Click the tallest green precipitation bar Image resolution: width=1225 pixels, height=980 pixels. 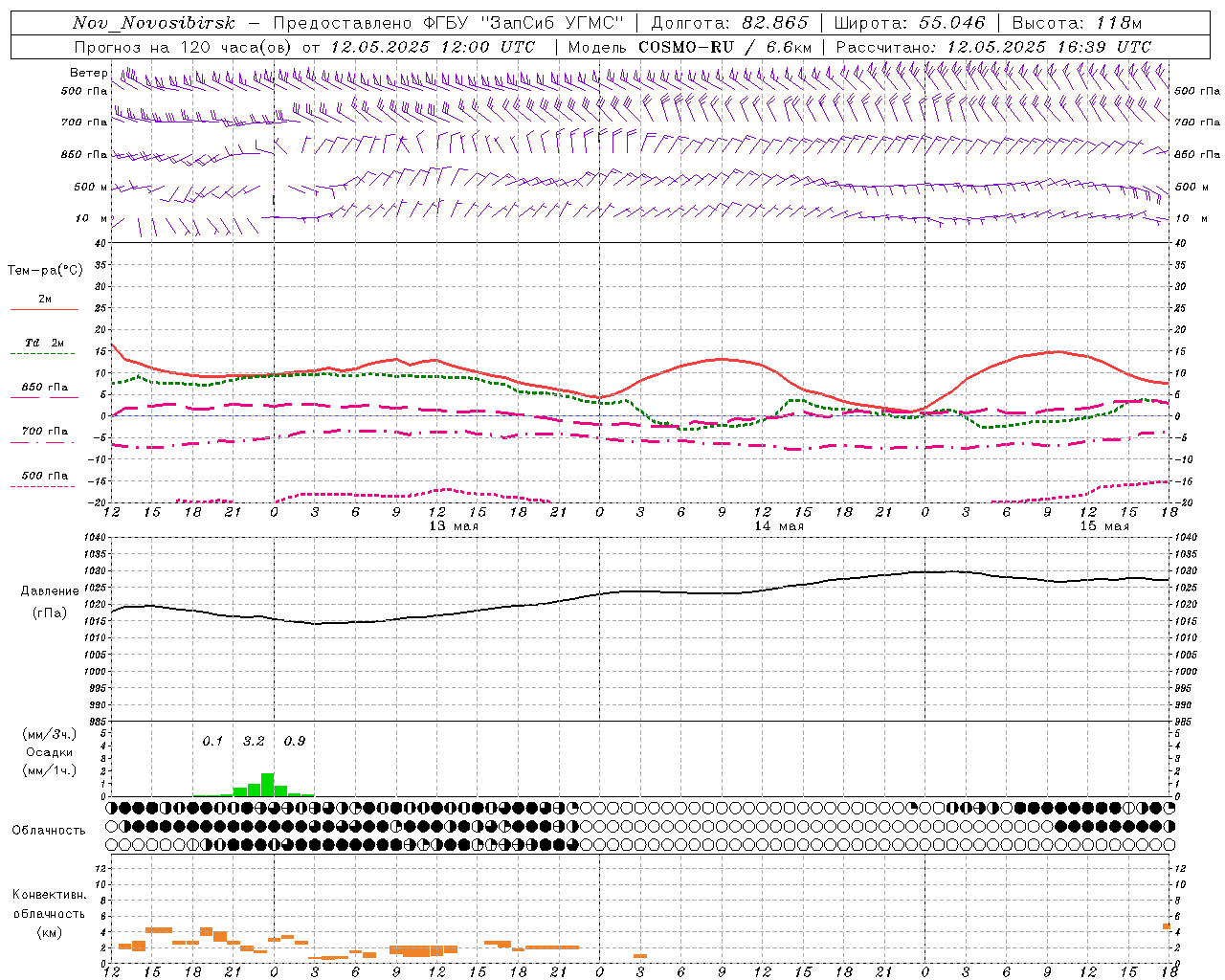tap(268, 785)
